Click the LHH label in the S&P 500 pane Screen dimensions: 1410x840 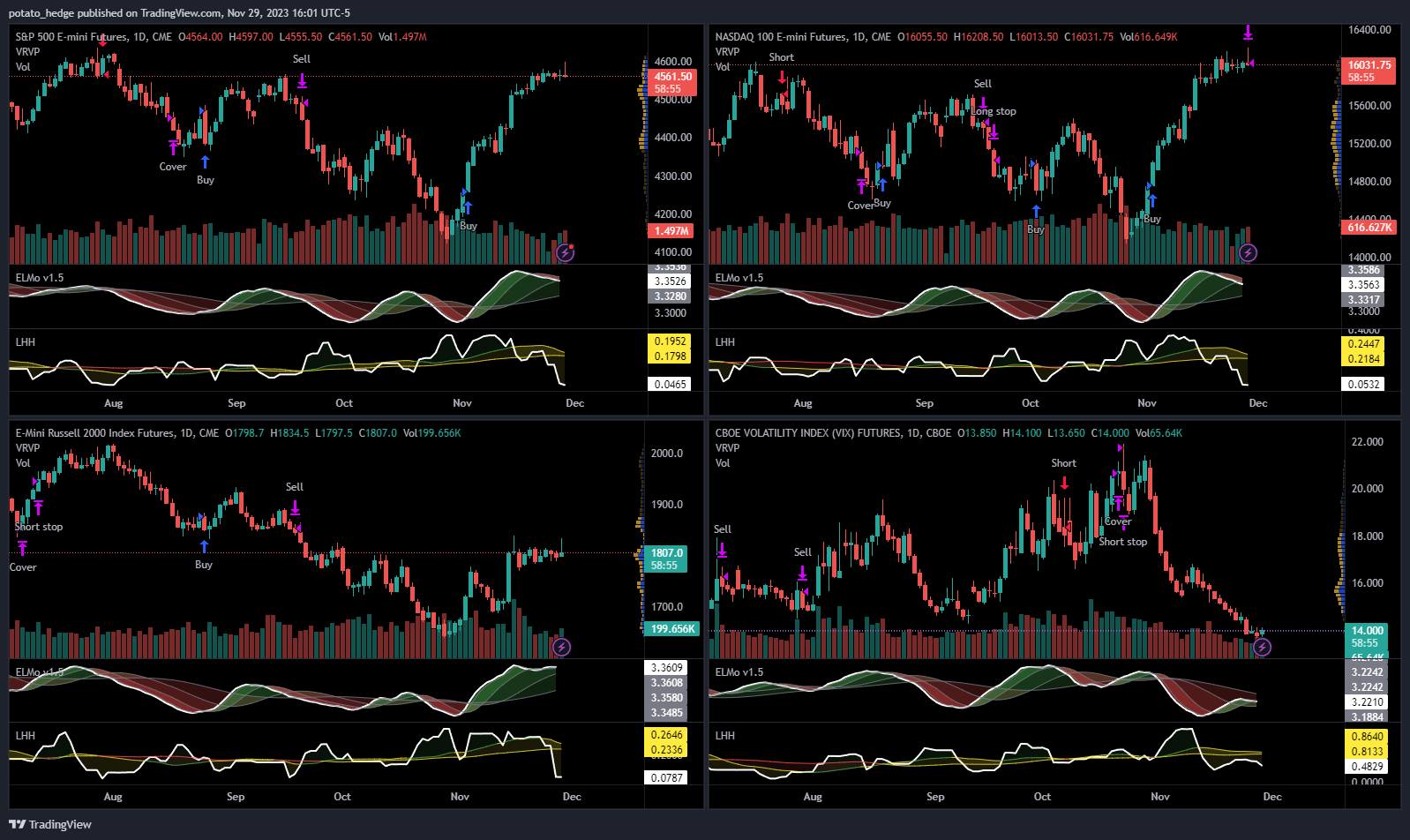(26, 342)
